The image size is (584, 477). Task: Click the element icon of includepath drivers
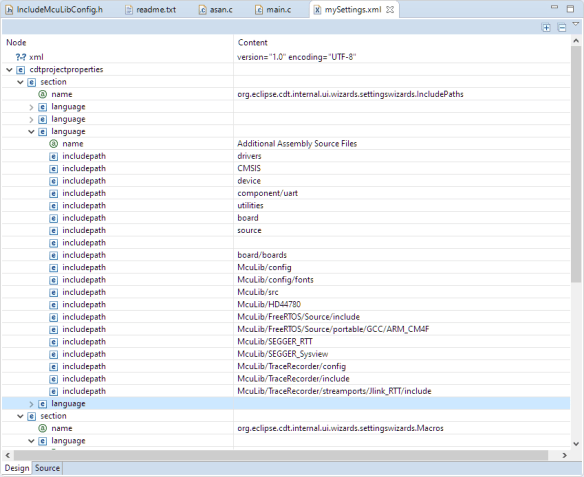pyautogui.click(x=54, y=156)
